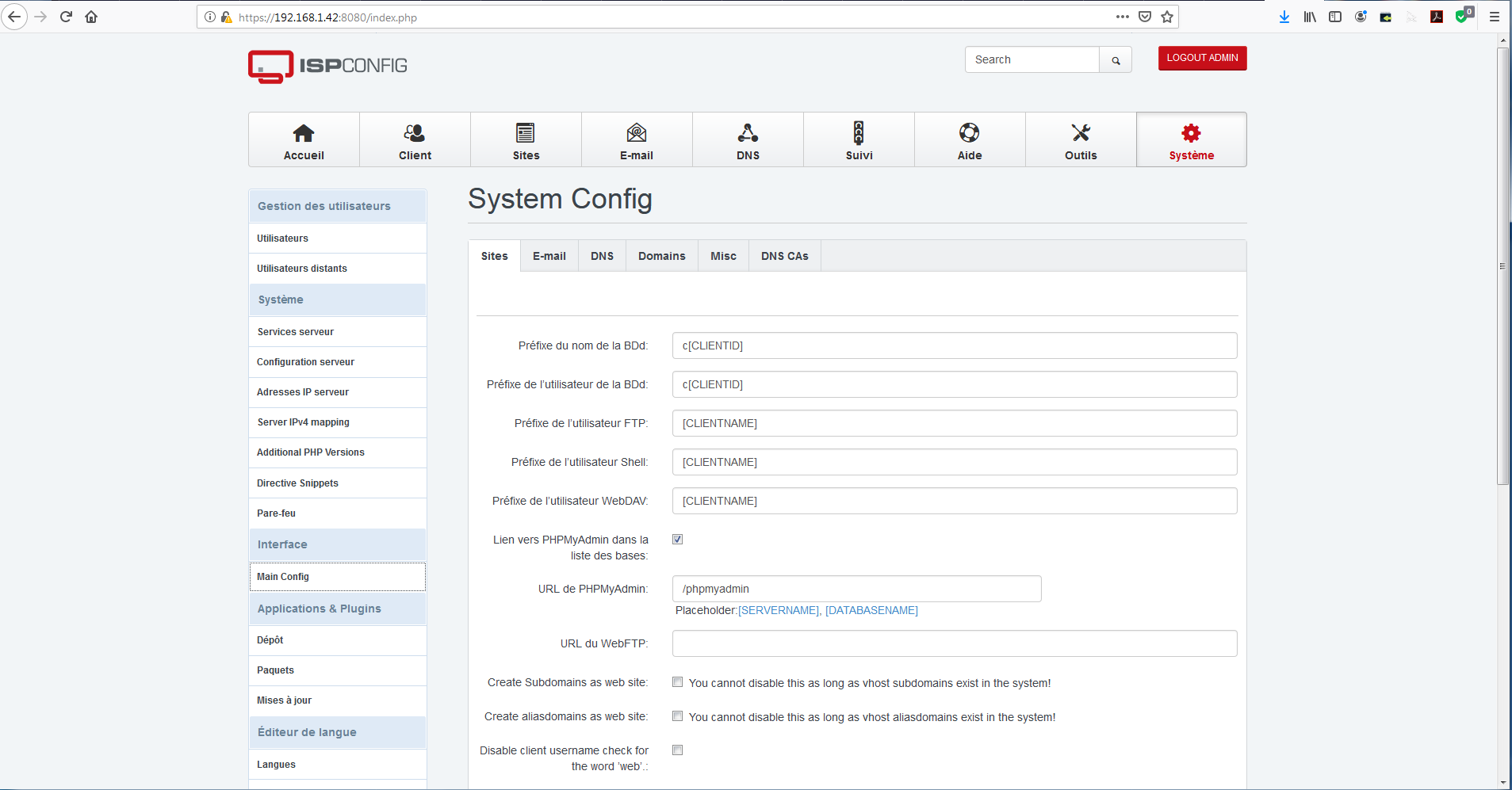Insert the [SERVERNAME] placeholder
Viewport: 1512px width, 790px height.
tap(779, 610)
